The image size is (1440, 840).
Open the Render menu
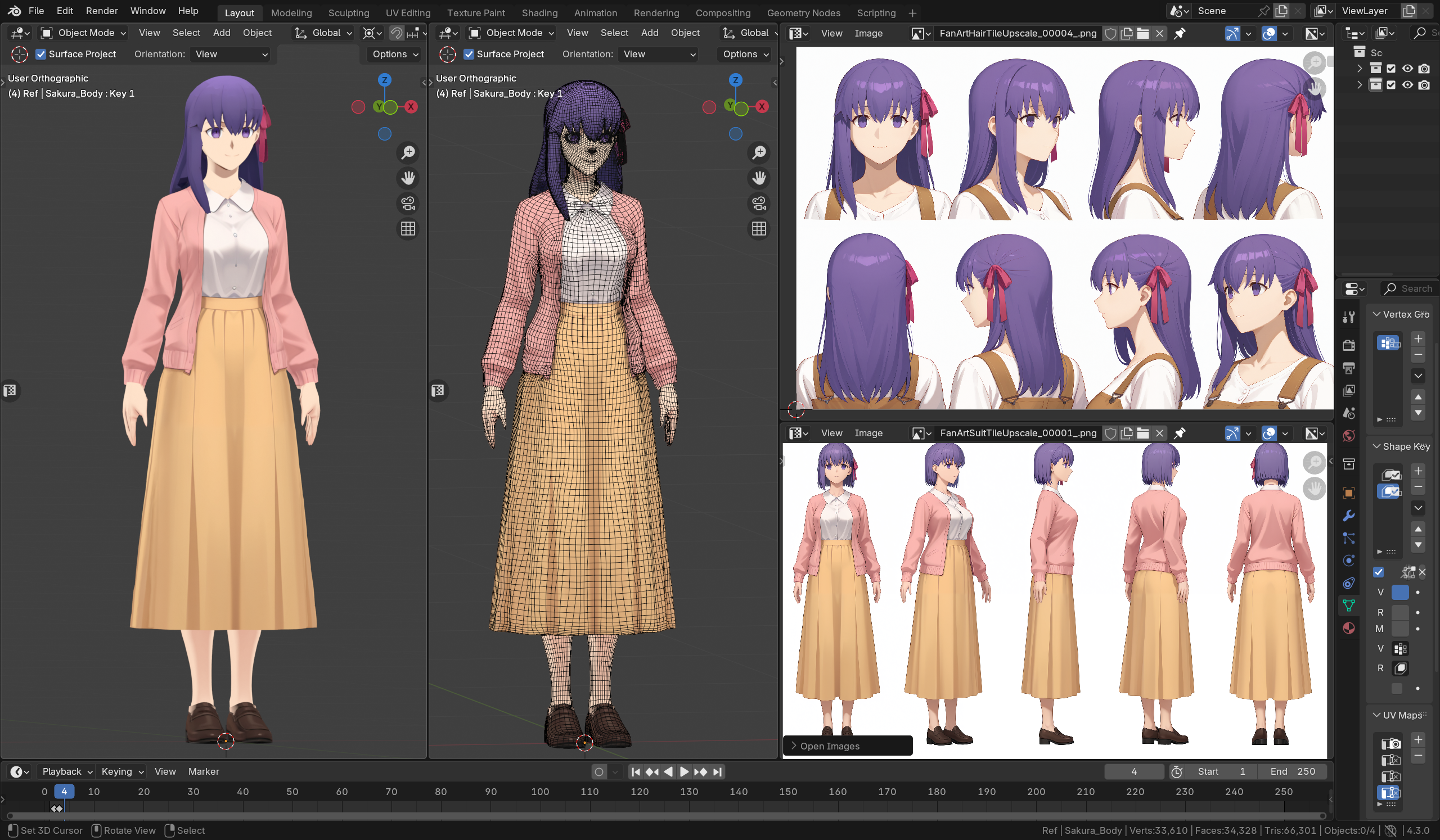click(x=102, y=11)
